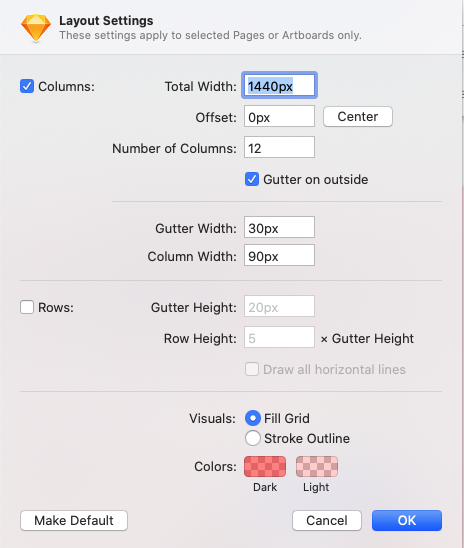The width and height of the screenshot is (464, 548).
Task: Dismiss dialog using the Cancel button
Action: pyautogui.click(x=327, y=520)
